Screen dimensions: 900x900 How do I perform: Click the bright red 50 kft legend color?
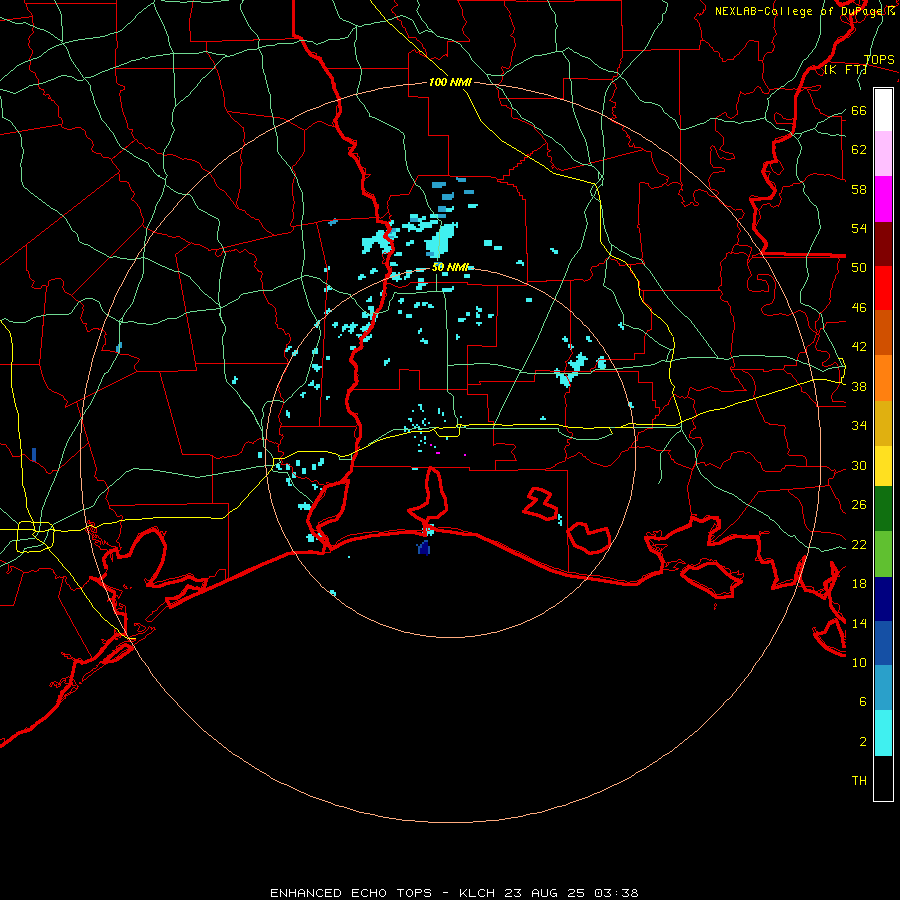883,288
